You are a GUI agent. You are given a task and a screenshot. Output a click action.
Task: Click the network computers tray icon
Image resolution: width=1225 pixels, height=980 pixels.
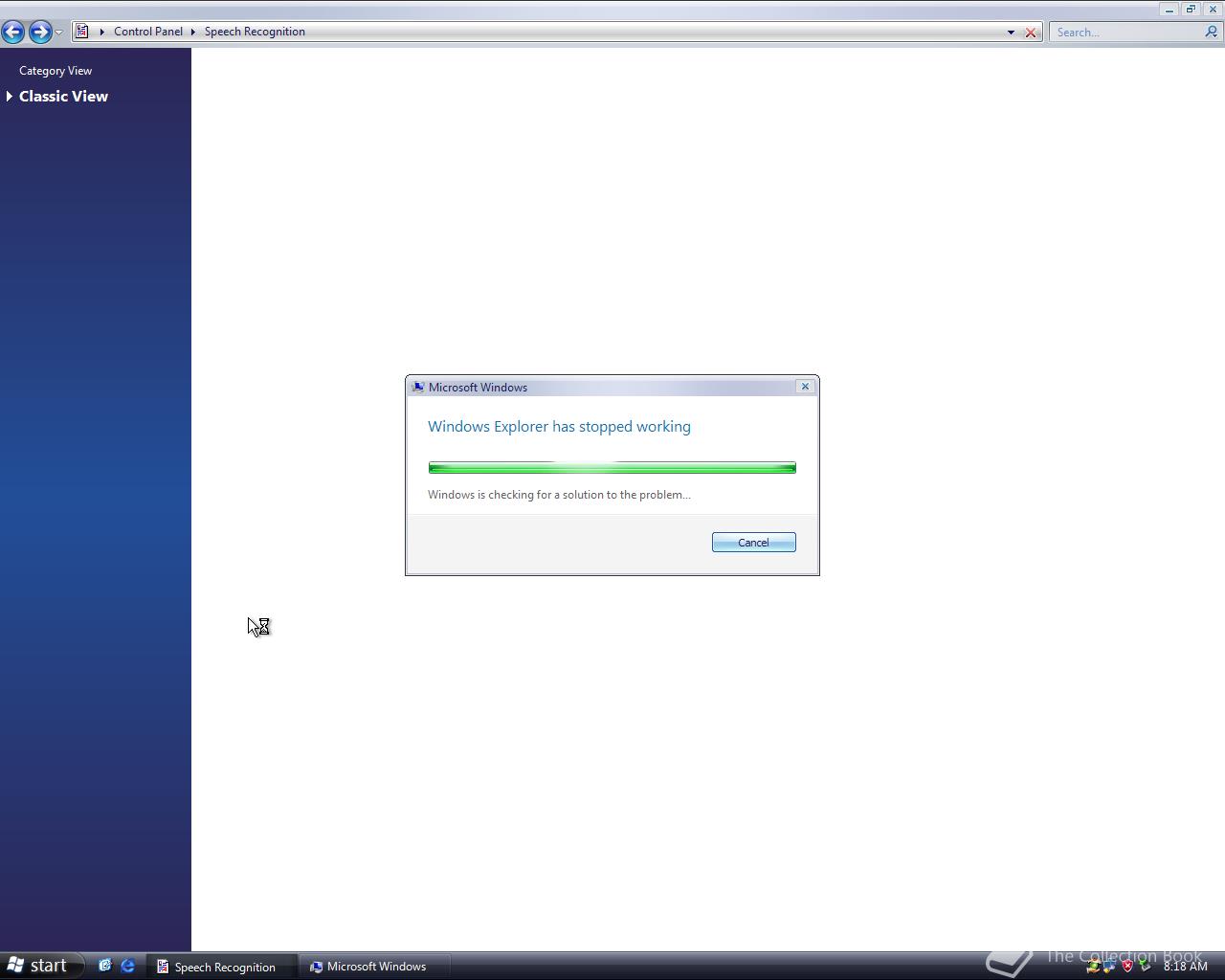[x=1109, y=967]
